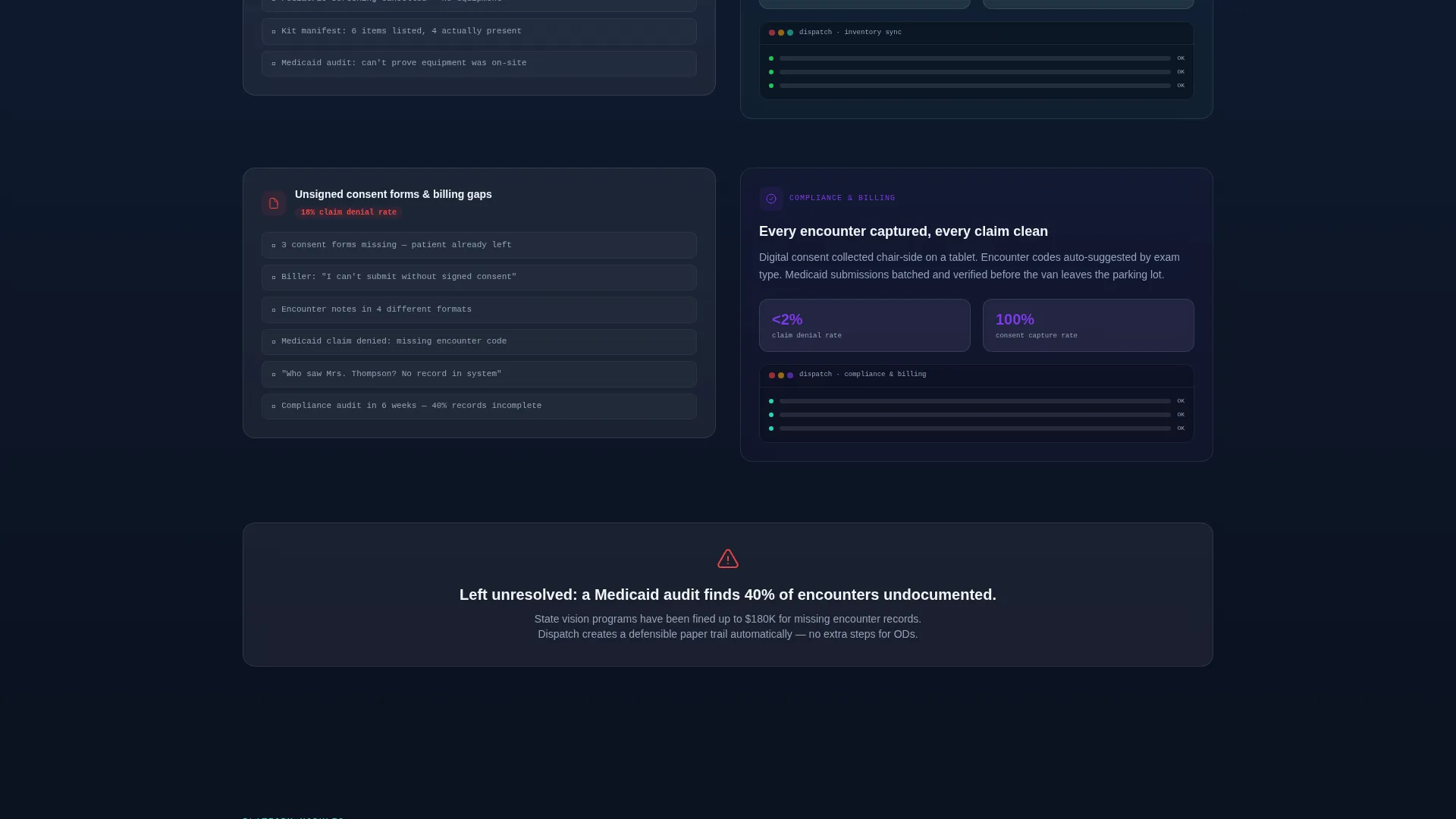The width and height of the screenshot is (1456, 819).
Task: Click 'dispatch · compliance & billing' terminal title
Action: tap(862, 375)
